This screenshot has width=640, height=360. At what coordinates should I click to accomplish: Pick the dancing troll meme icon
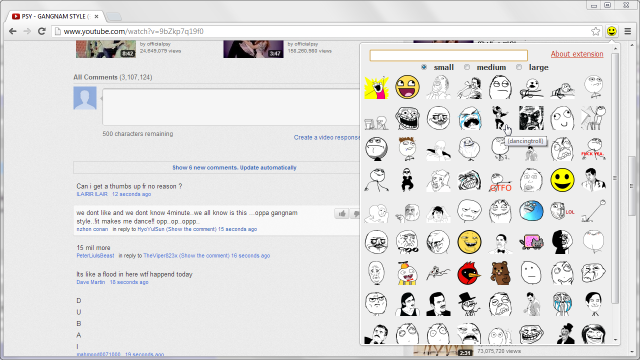(500, 118)
